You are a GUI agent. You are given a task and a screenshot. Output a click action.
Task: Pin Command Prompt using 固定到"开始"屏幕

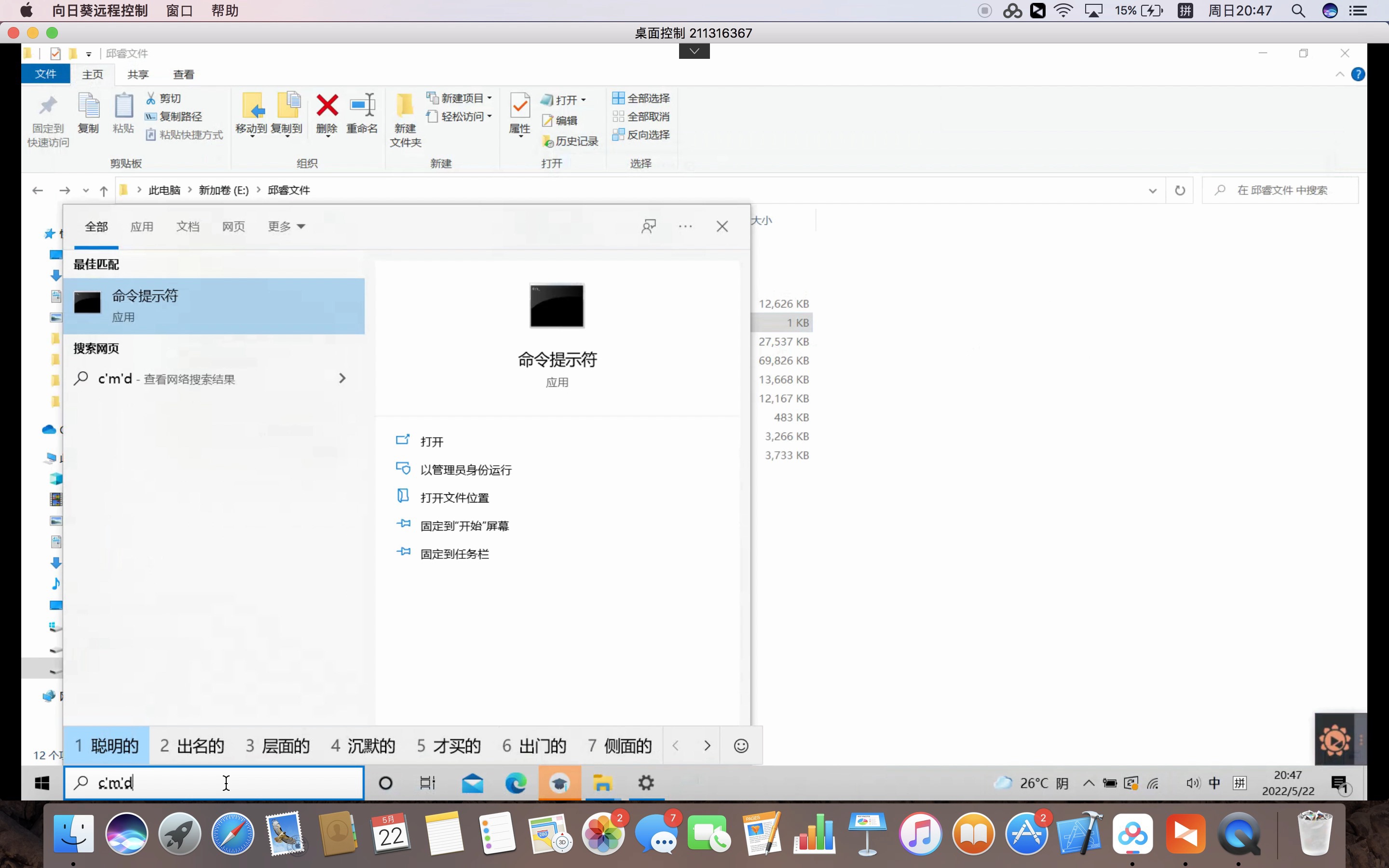[464, 525]
